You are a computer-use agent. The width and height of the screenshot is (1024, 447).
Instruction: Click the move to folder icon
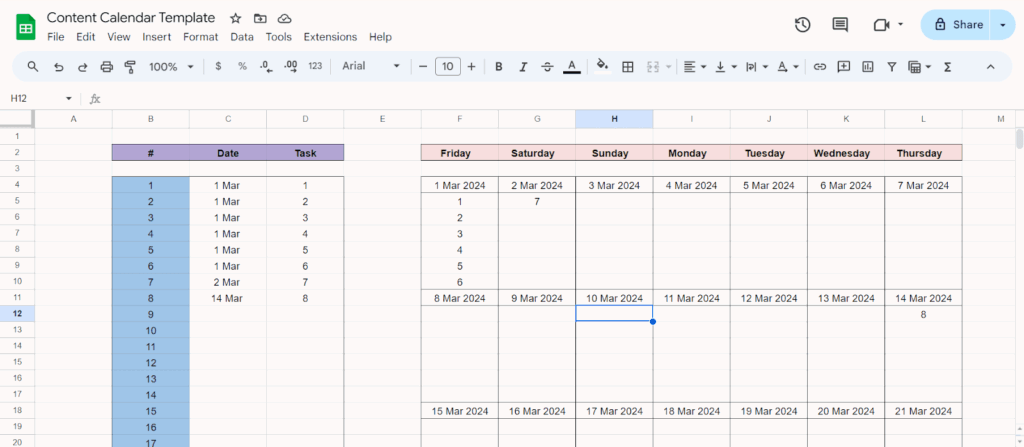pos(260,18)
